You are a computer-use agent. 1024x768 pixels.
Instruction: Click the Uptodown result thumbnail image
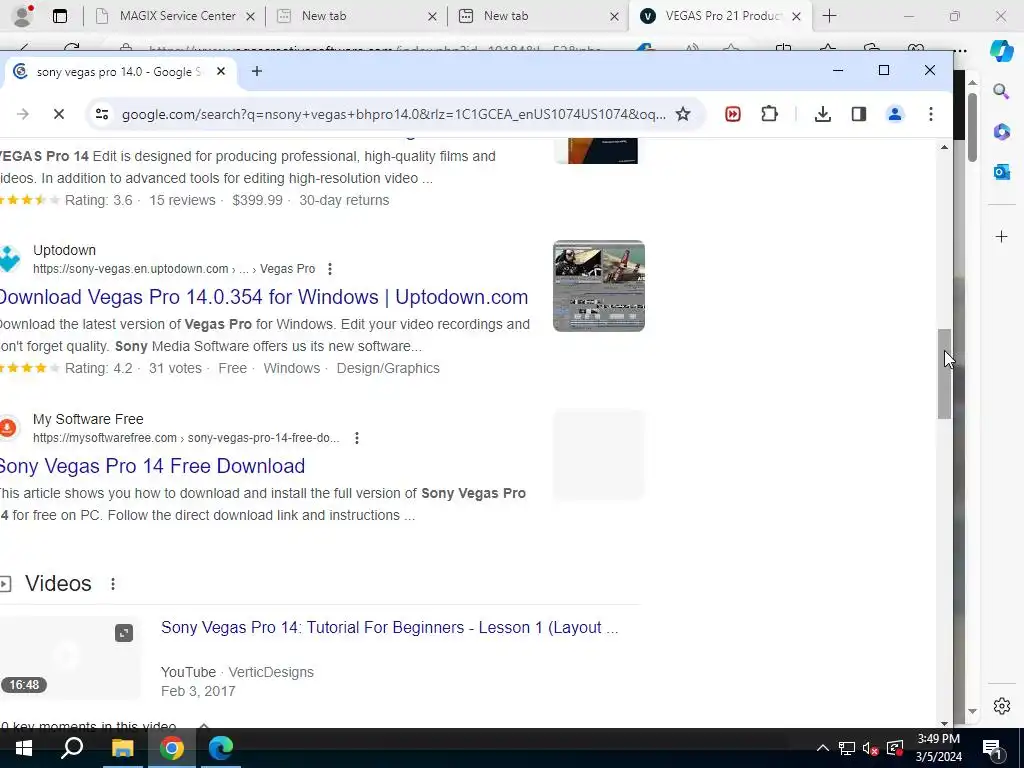click(x=599, y=286)
